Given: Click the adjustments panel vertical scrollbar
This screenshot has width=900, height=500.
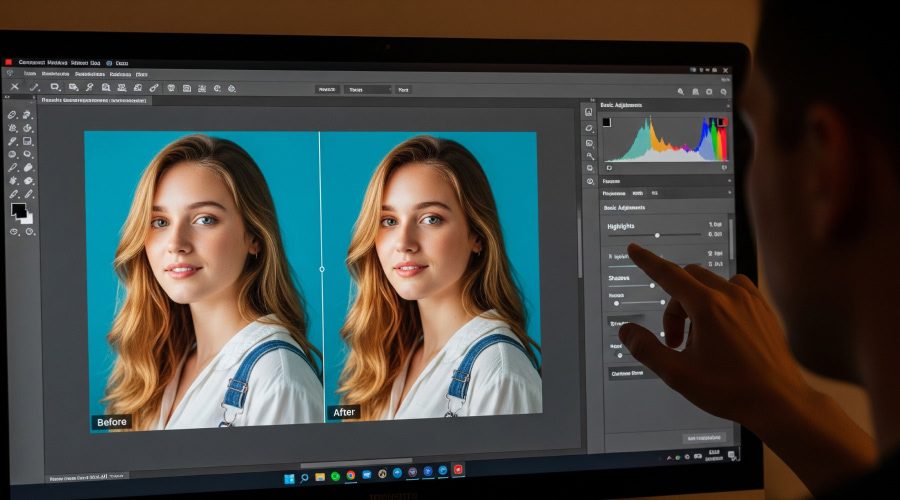Looking at the screenshot, I should [x=731, y=237].
